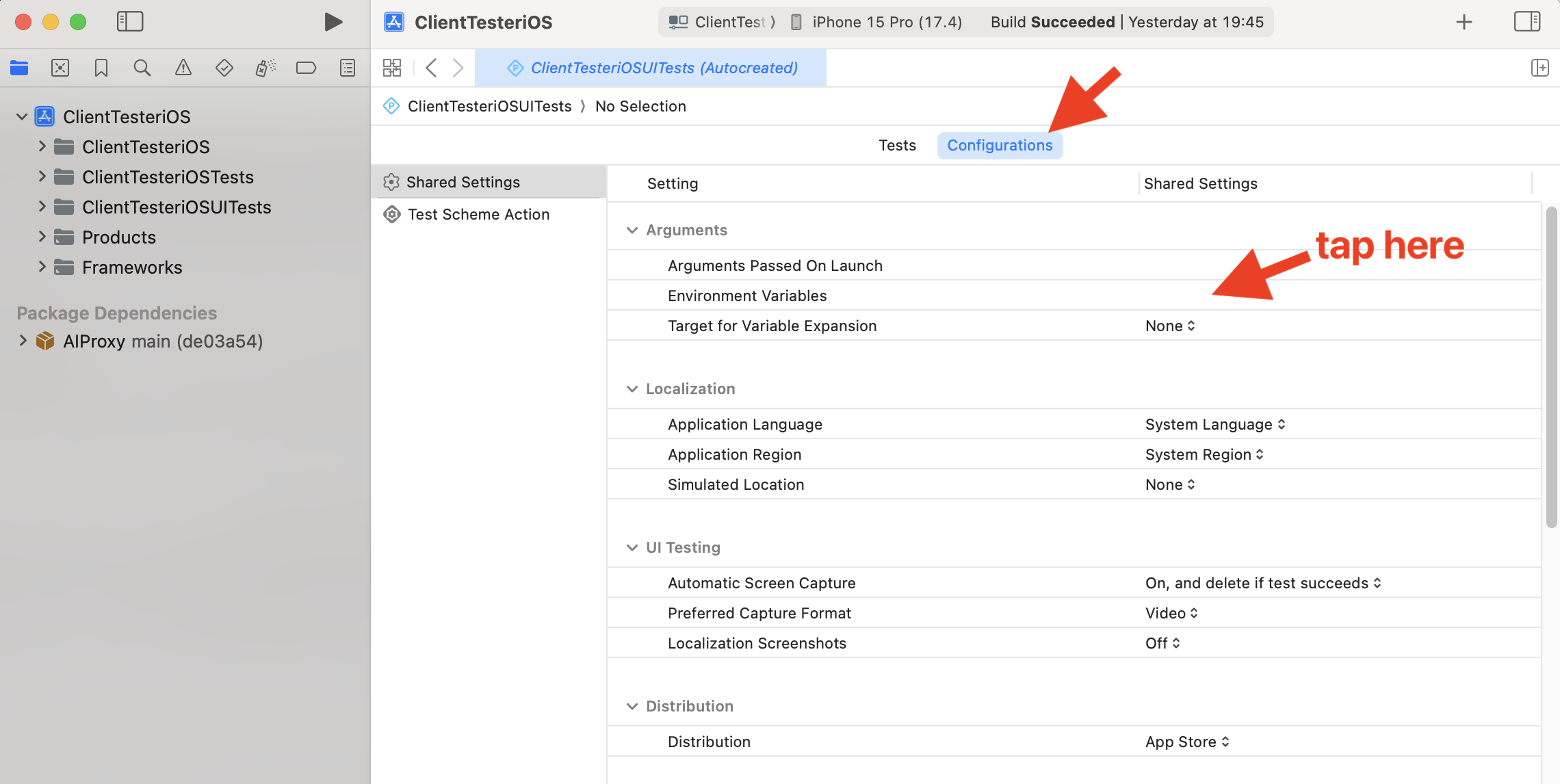1560x784 pixels.
Task: Expand the Products folder
Action: tap(42, 237)
